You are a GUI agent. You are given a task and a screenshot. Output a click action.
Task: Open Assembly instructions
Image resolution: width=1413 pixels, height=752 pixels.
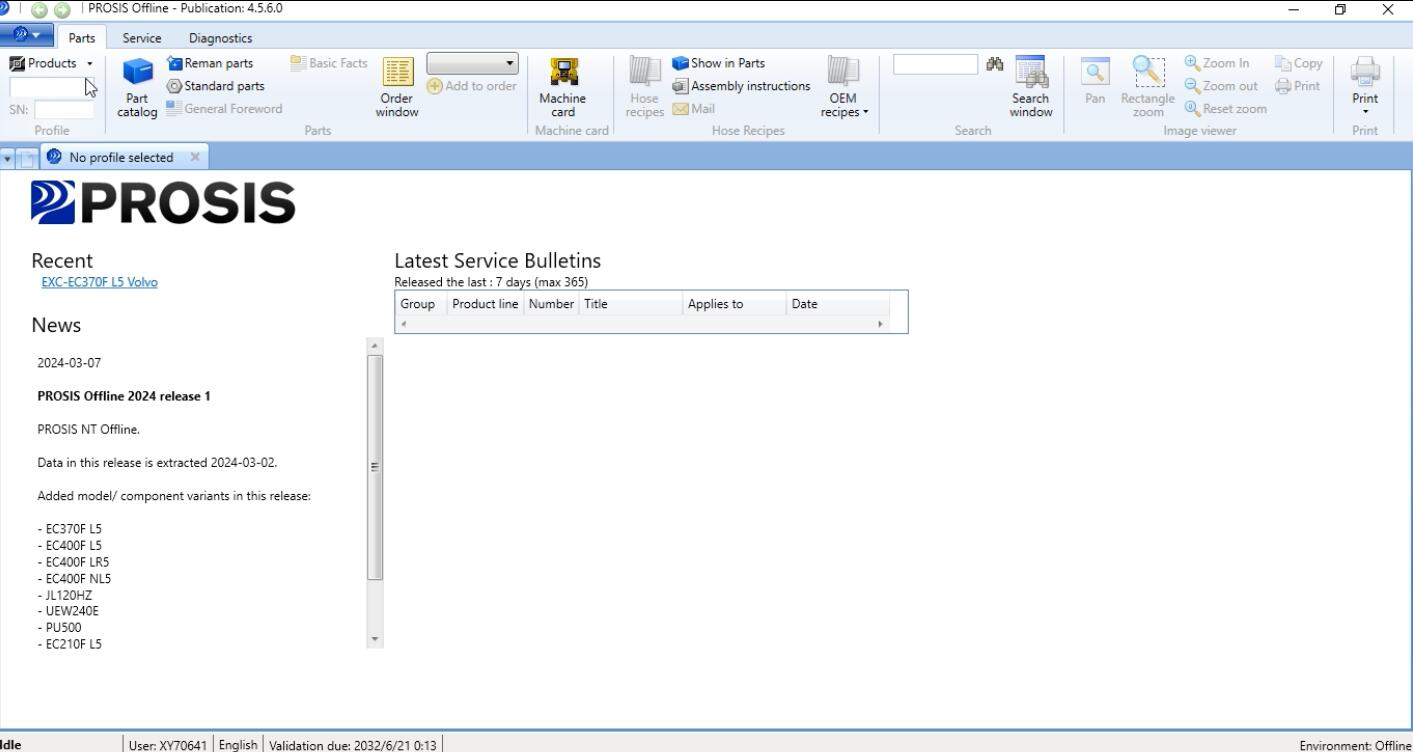pyautogui.click(x=741, y=86)
